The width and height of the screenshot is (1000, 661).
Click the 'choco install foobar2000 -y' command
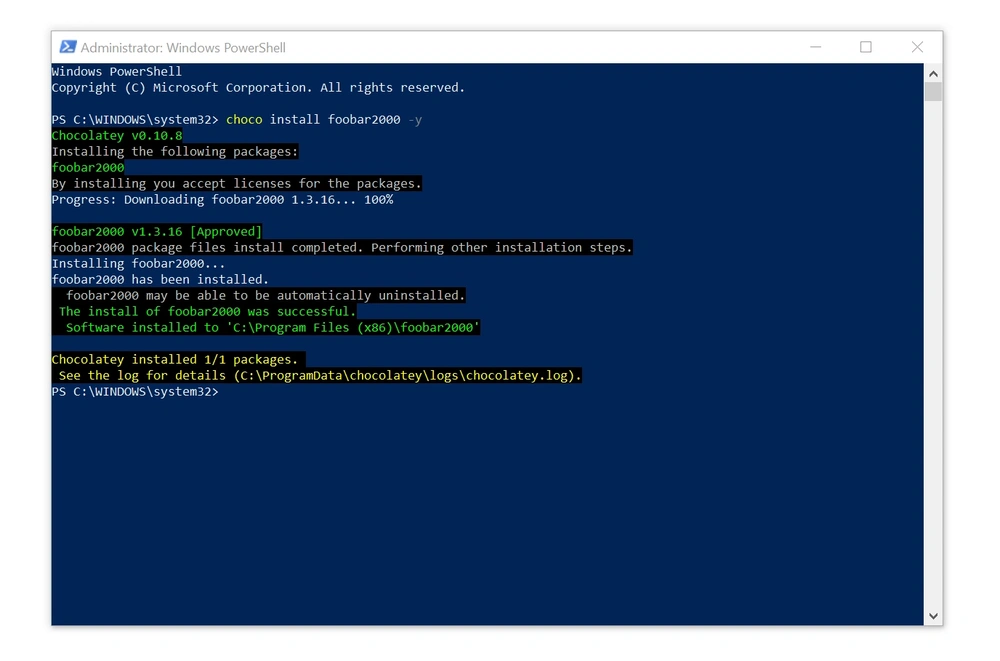tap(324, 119)
